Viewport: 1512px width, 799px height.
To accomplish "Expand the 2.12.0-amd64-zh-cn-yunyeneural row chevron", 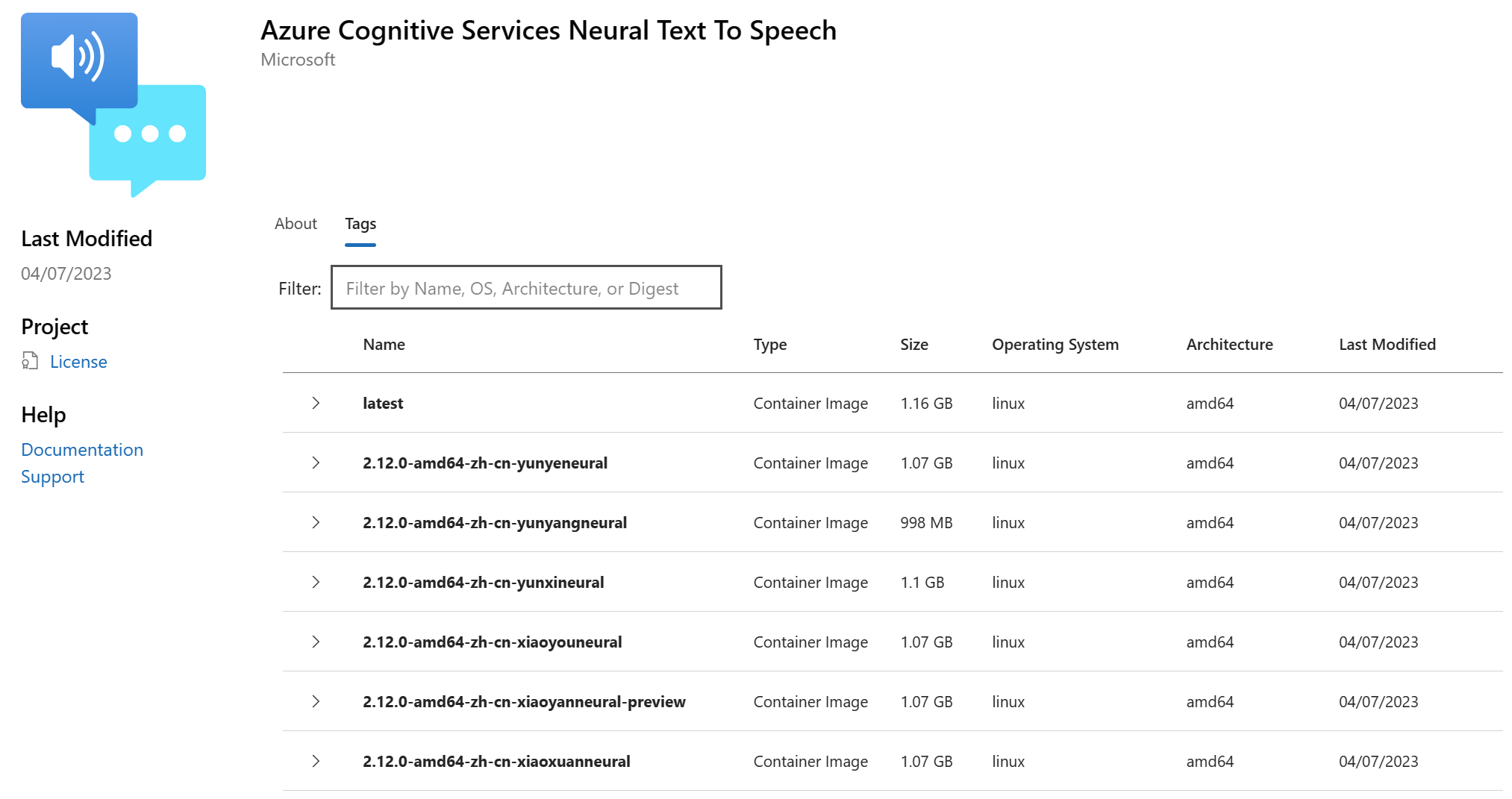I will point(316,463).
